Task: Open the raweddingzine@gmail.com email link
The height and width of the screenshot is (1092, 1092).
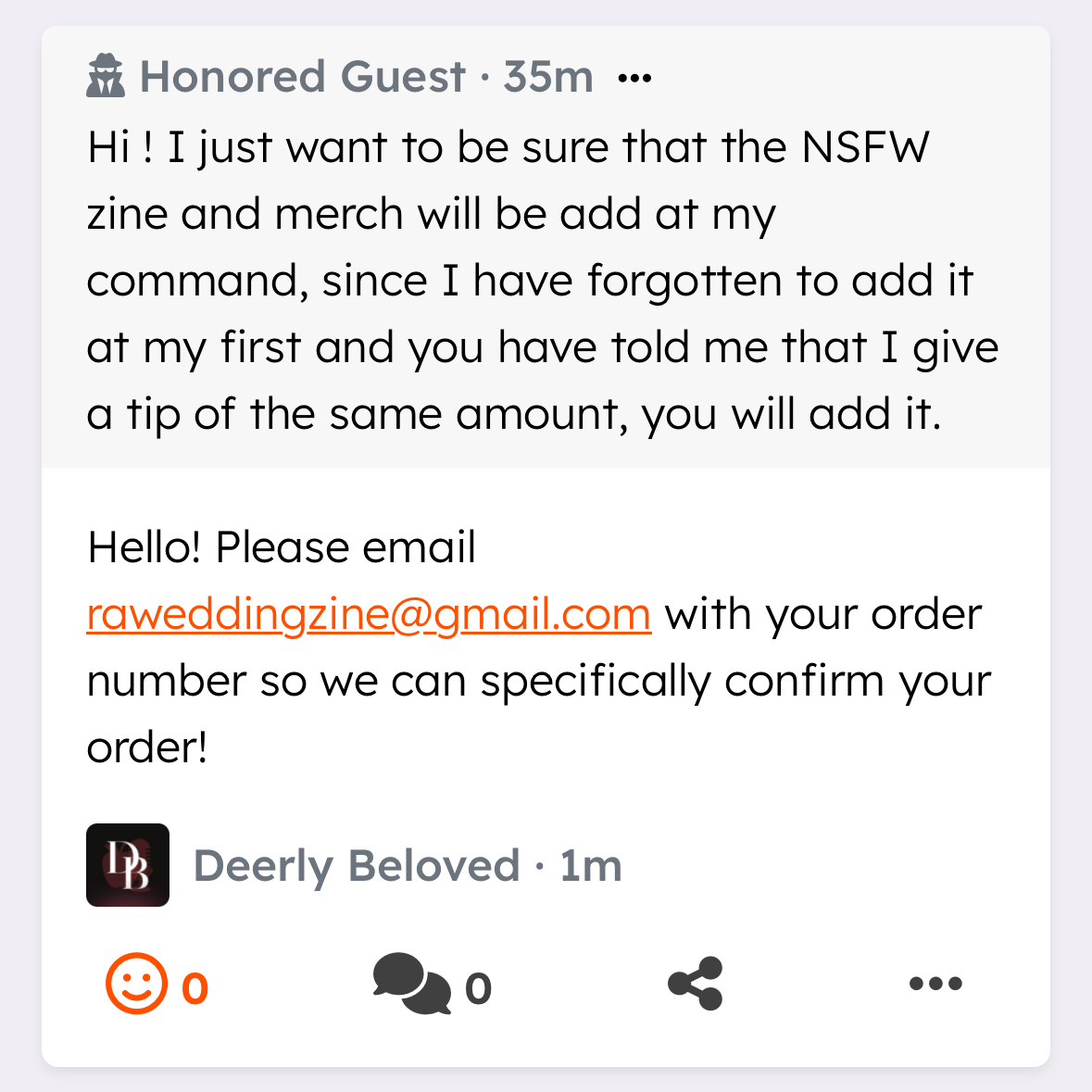Action: point(369,614)
